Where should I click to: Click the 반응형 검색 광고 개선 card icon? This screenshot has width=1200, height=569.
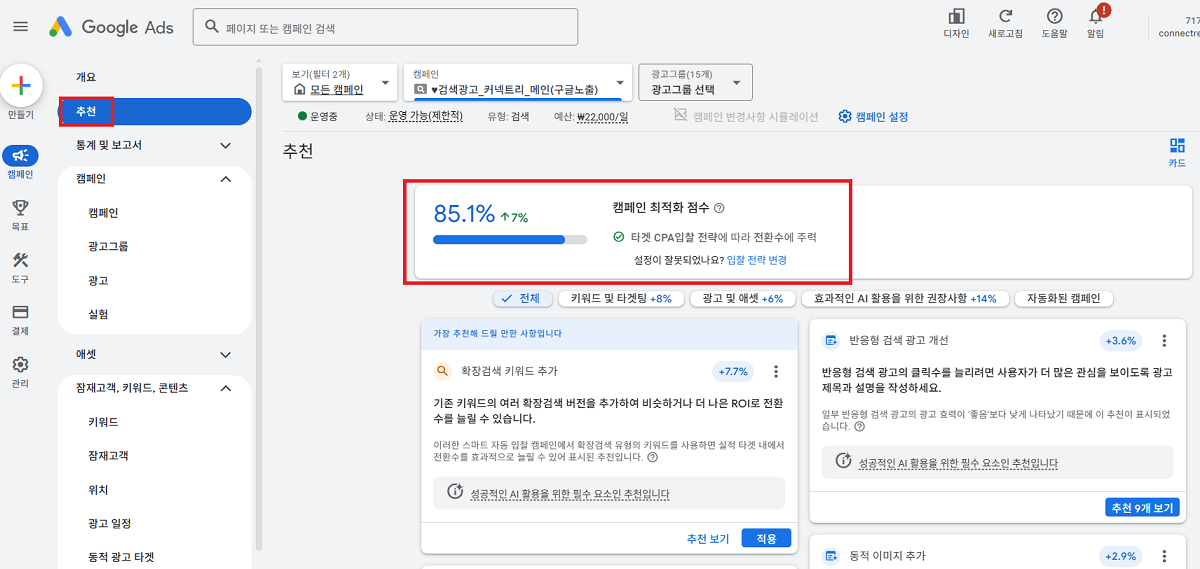pyautogui.click(x=830, y=341)
